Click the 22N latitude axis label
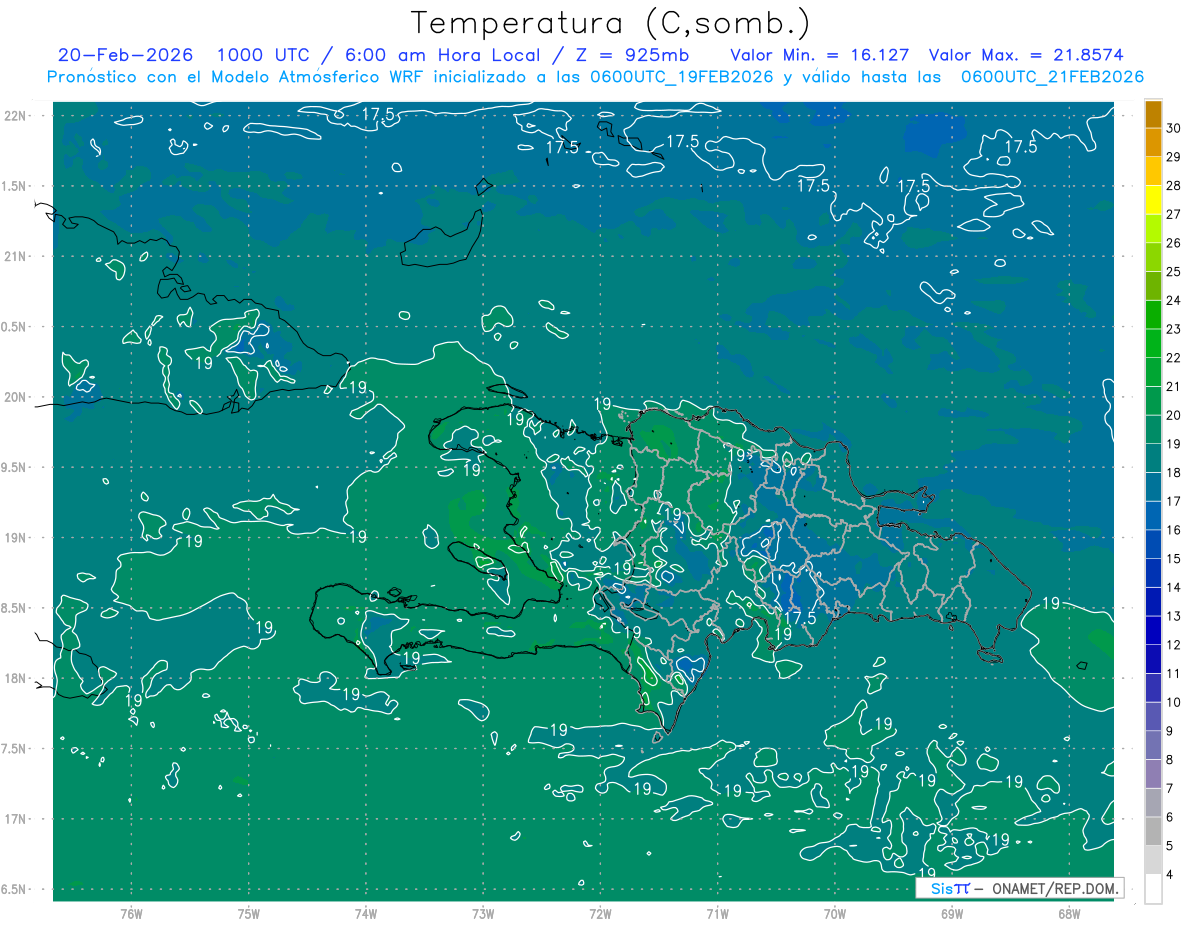The width and height of the screenshot is (1200, 927). [x=17, y=116]
